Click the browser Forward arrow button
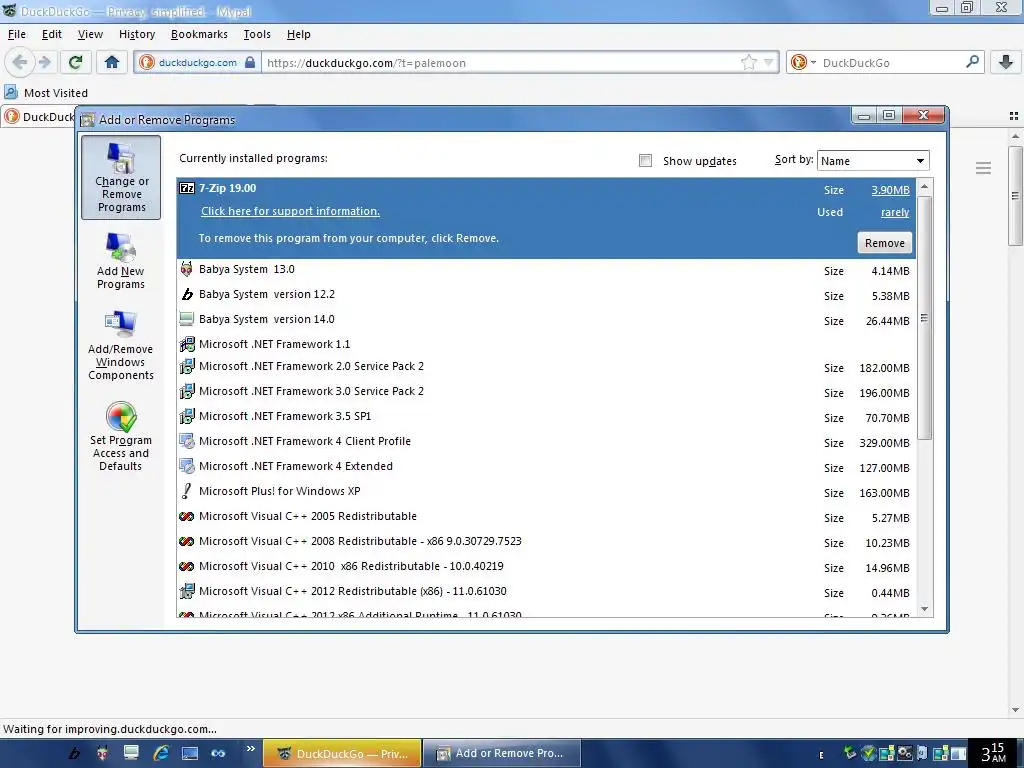 click(x=44, y=63)
